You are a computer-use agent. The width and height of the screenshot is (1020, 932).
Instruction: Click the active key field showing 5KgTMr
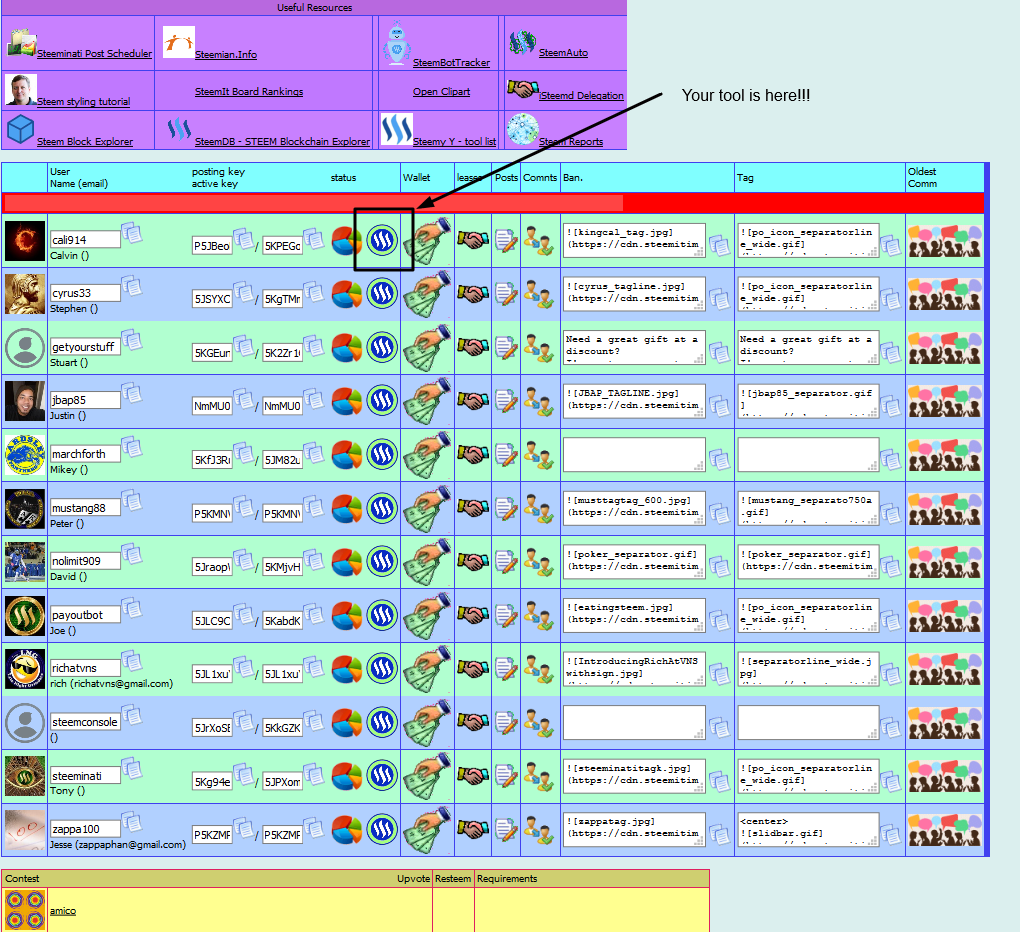point(282,299)
